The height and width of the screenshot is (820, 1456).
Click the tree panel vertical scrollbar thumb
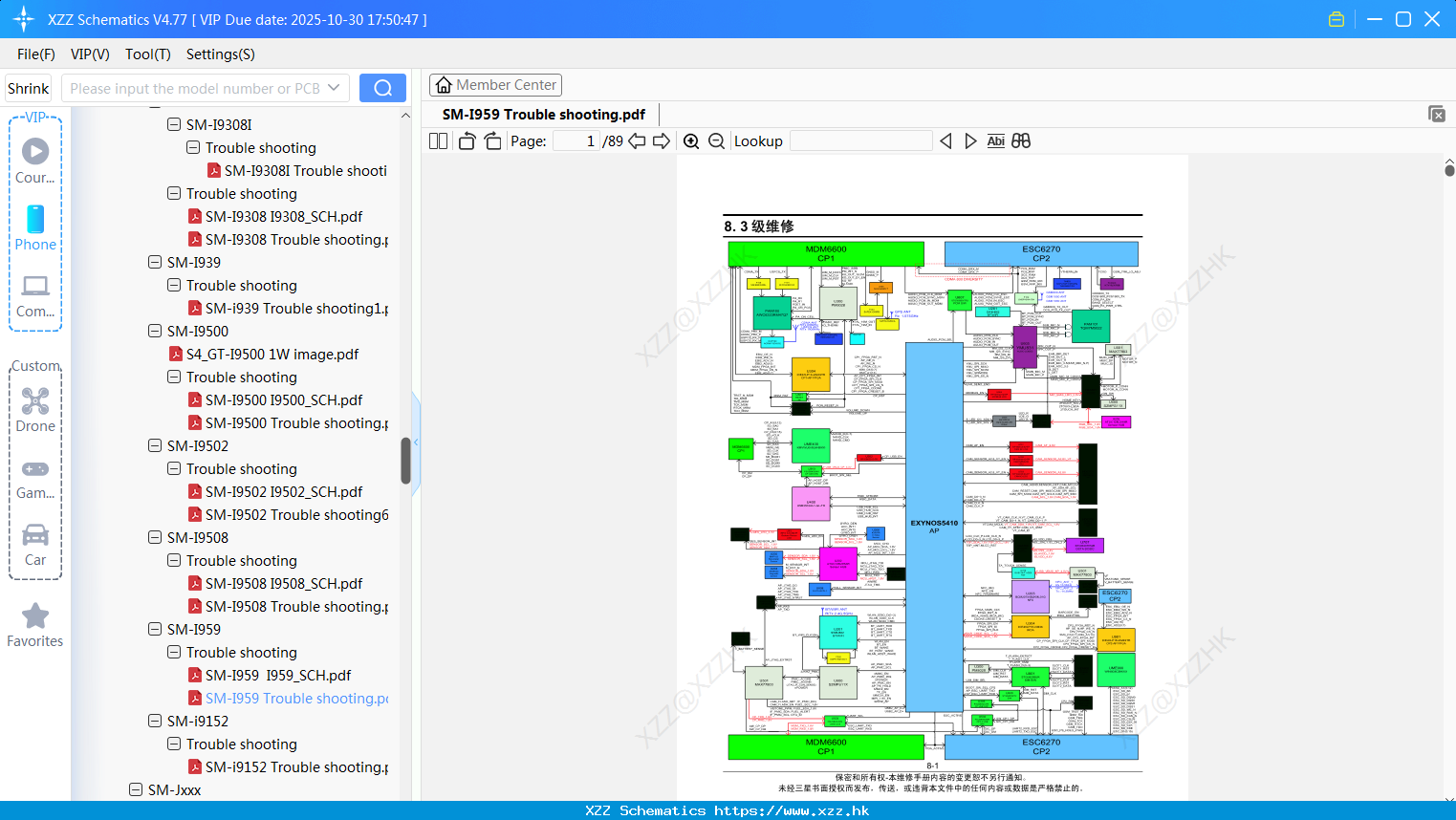[x=405, y=461]
